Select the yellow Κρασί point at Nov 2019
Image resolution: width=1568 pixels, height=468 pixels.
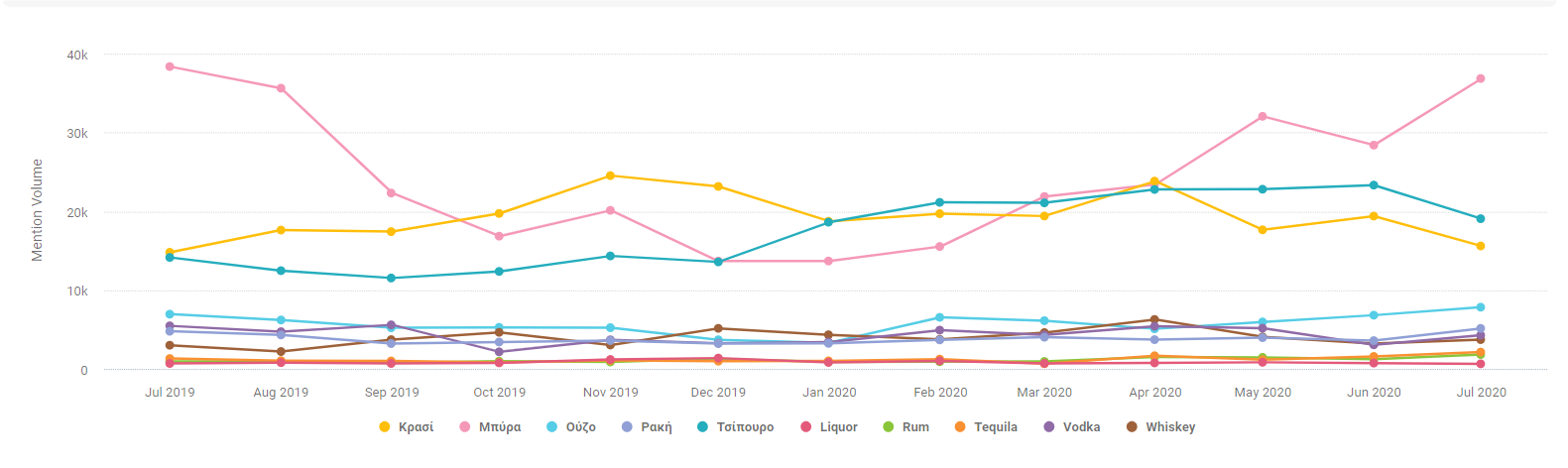click(x=610, y=175)
